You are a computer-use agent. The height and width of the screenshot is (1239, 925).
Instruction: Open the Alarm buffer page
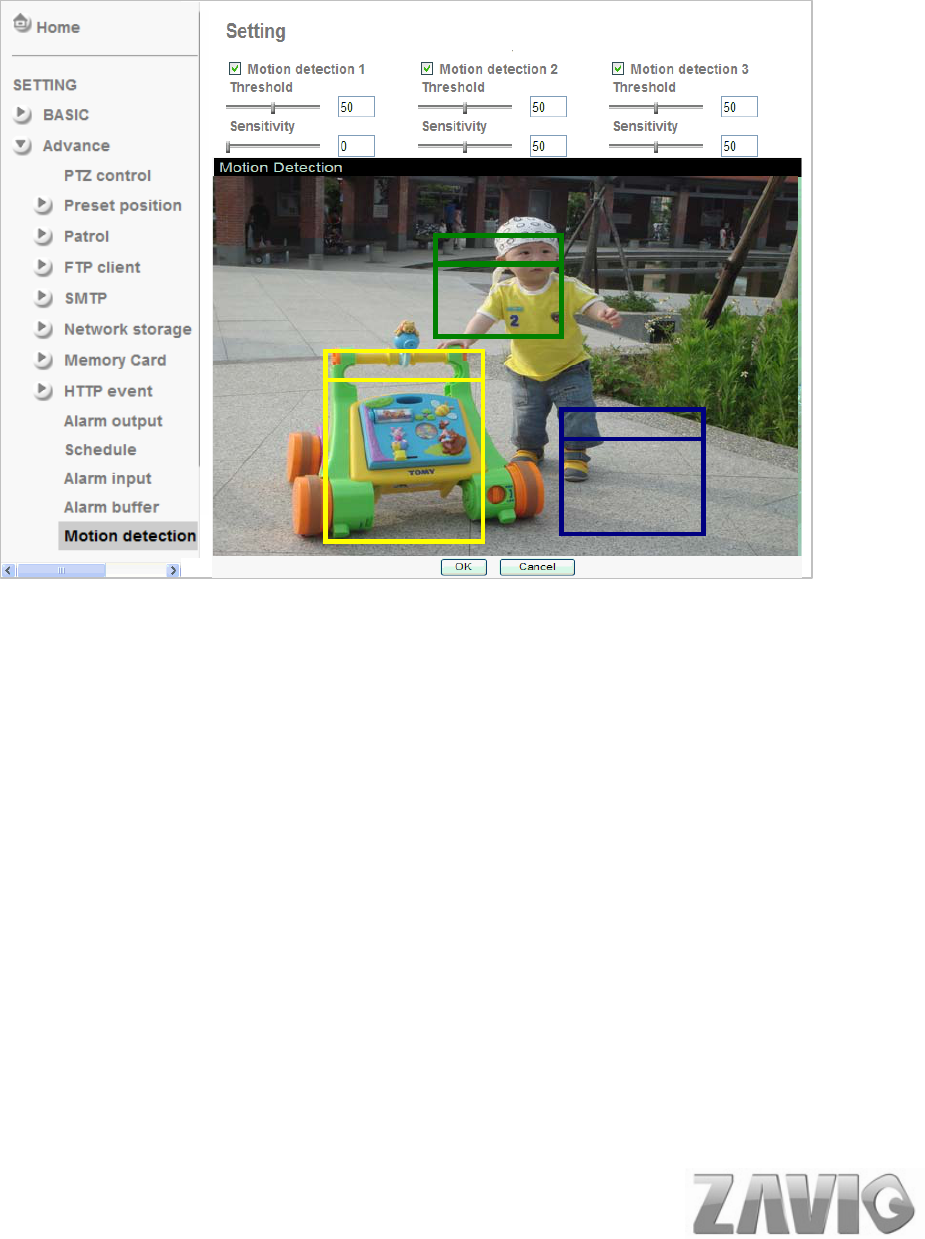(111, 507)
